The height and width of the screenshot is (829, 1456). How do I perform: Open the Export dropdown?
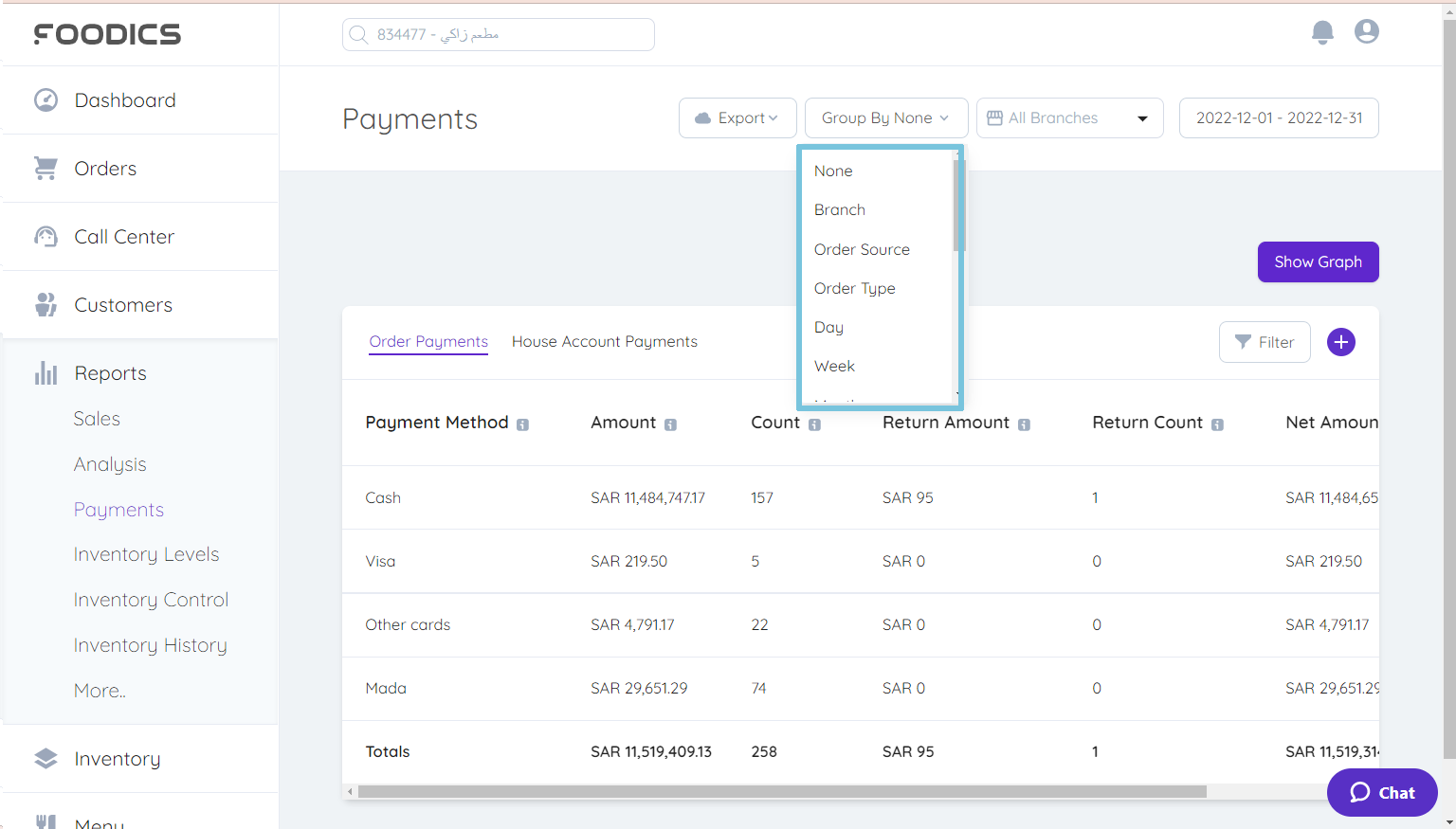click(737, 117)
